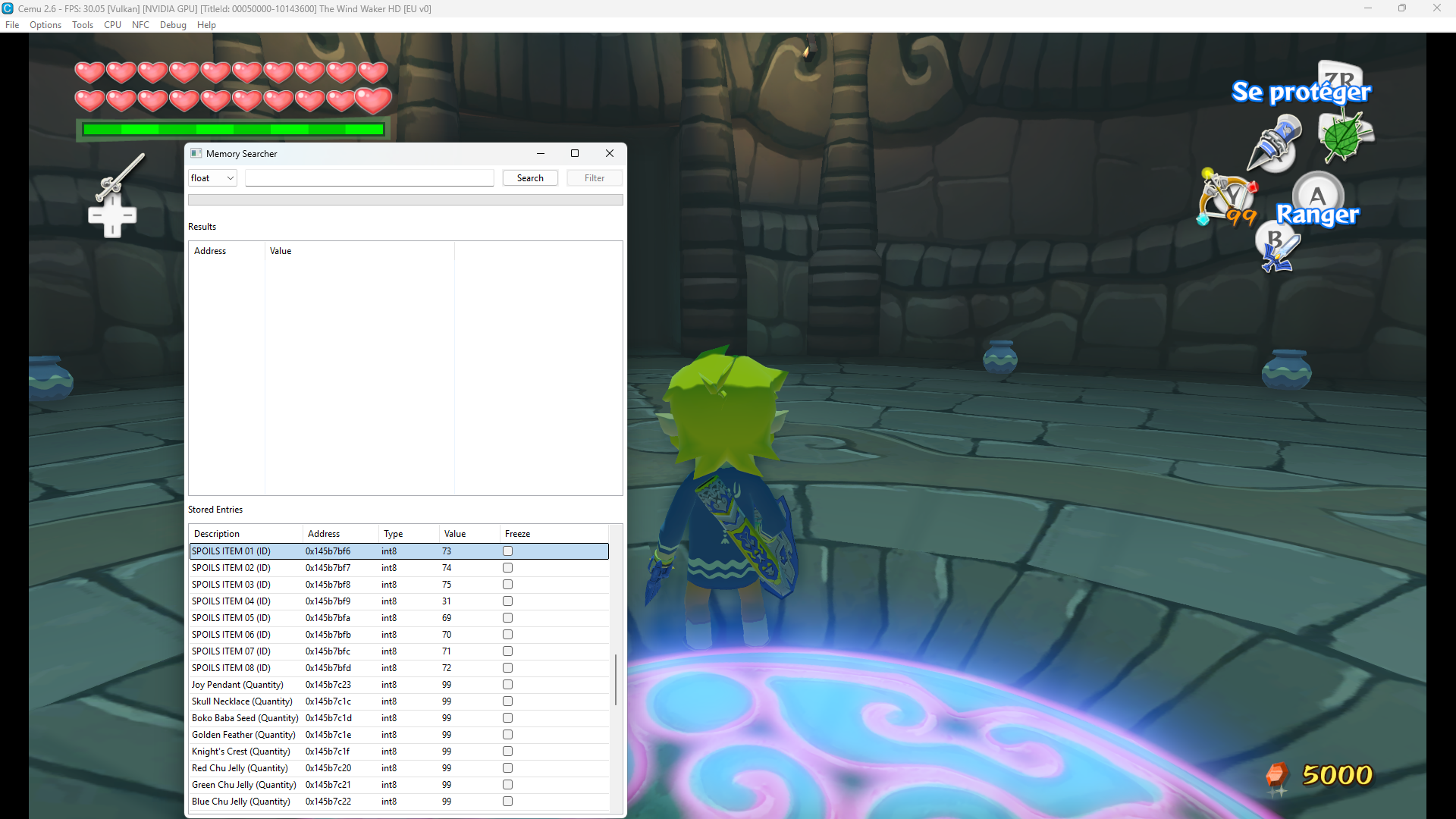Toggle freeze for Skull Necklace (Quantity)
Image resolution: width=1456 pixels, height=819 pixels.
click(507, 701)
